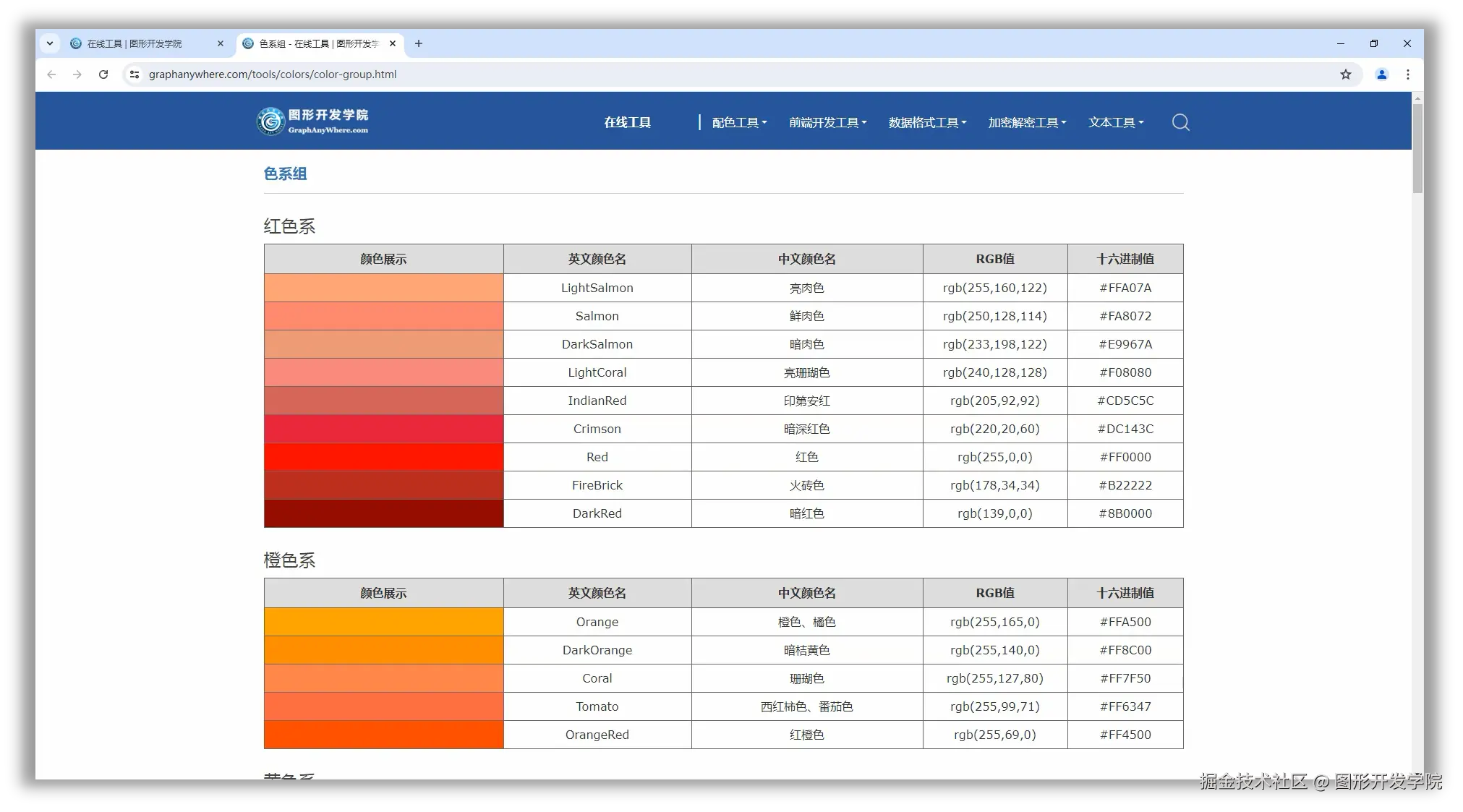Image resolution: width=1463 pixels, height=812 pixels.
Task: Click the 在线工具 navbar link
Action: tap(627, 123)
